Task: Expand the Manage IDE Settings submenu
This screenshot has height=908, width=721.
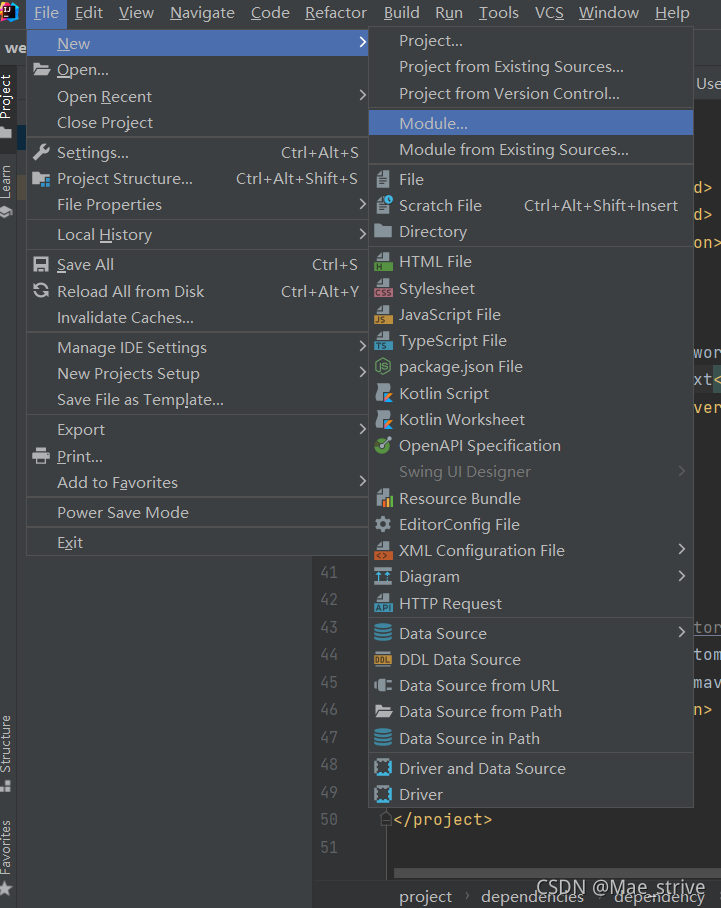Action: pyautogui.click(x=363, y=346)
